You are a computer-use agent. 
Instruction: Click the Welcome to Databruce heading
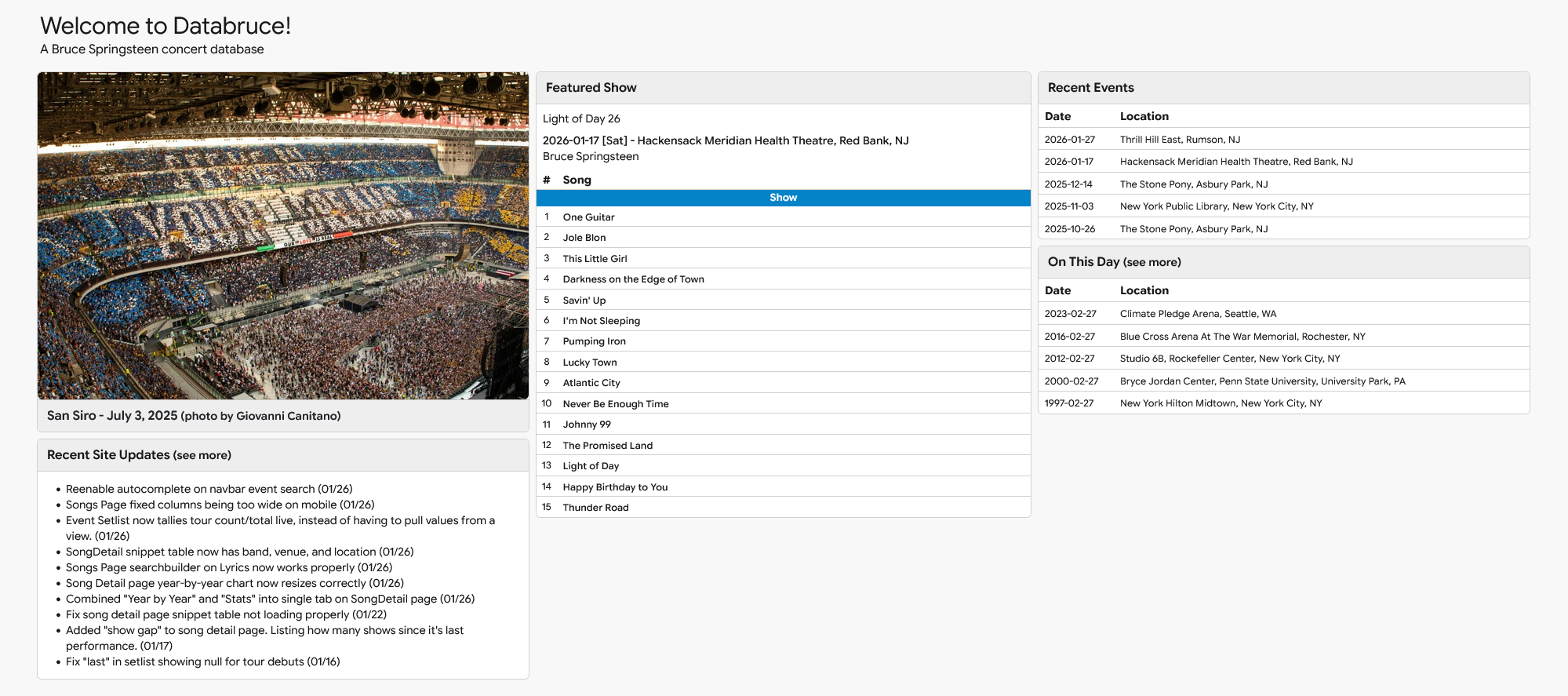click(x=166, y=26)
